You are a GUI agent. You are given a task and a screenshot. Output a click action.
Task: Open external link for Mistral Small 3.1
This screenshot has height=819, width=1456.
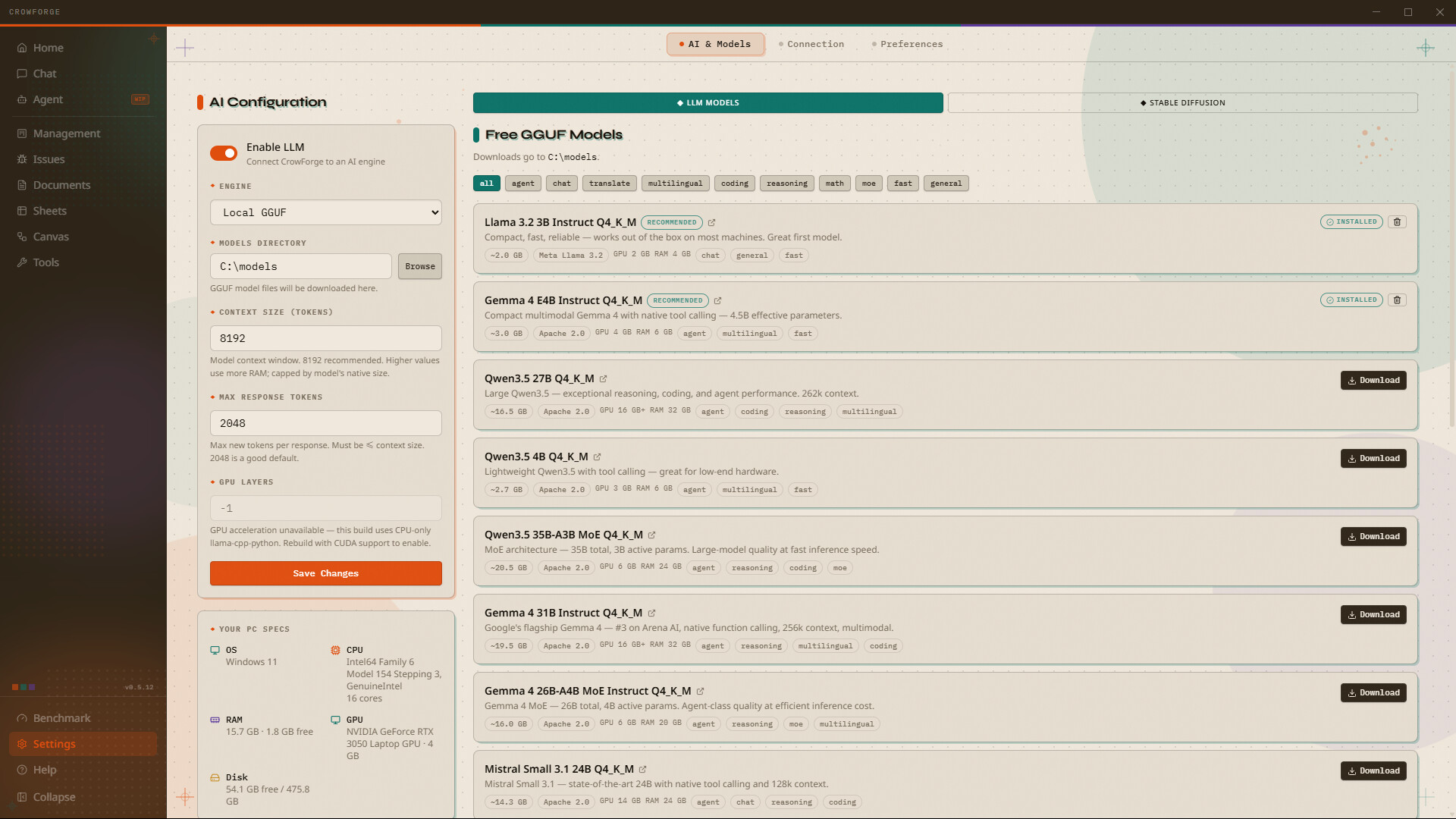coord(643,770)
